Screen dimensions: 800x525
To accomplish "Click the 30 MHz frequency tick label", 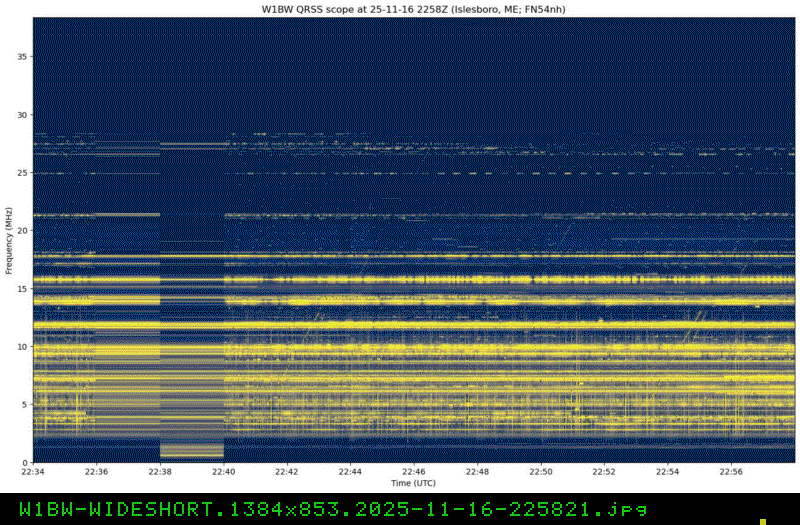I will (x=22, y=115).
